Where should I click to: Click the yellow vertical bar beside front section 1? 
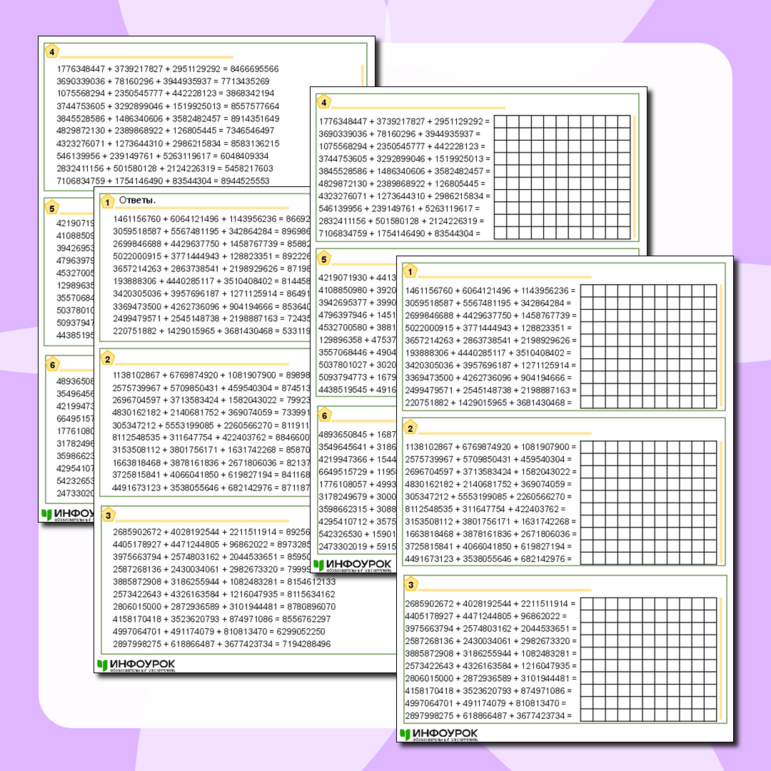pyautogui.click(x=722, y=345)
